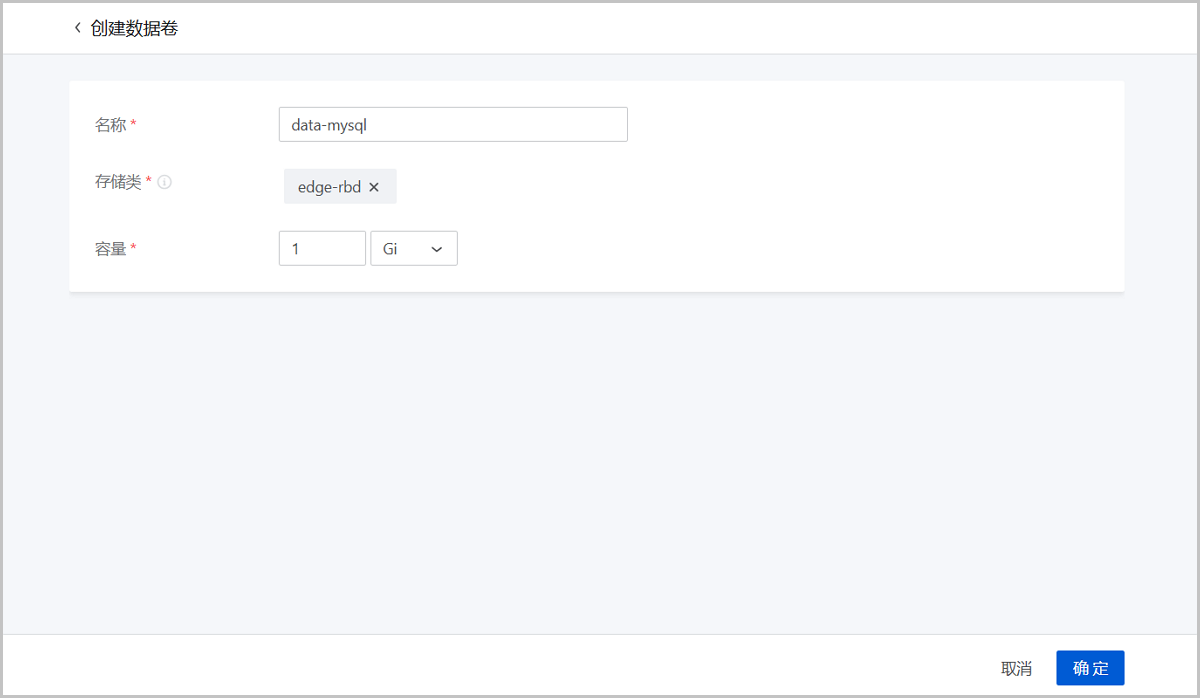Click the end of the data-mysql text box
The width and height of the screenshot is (1200, 698).
[600, 125]
